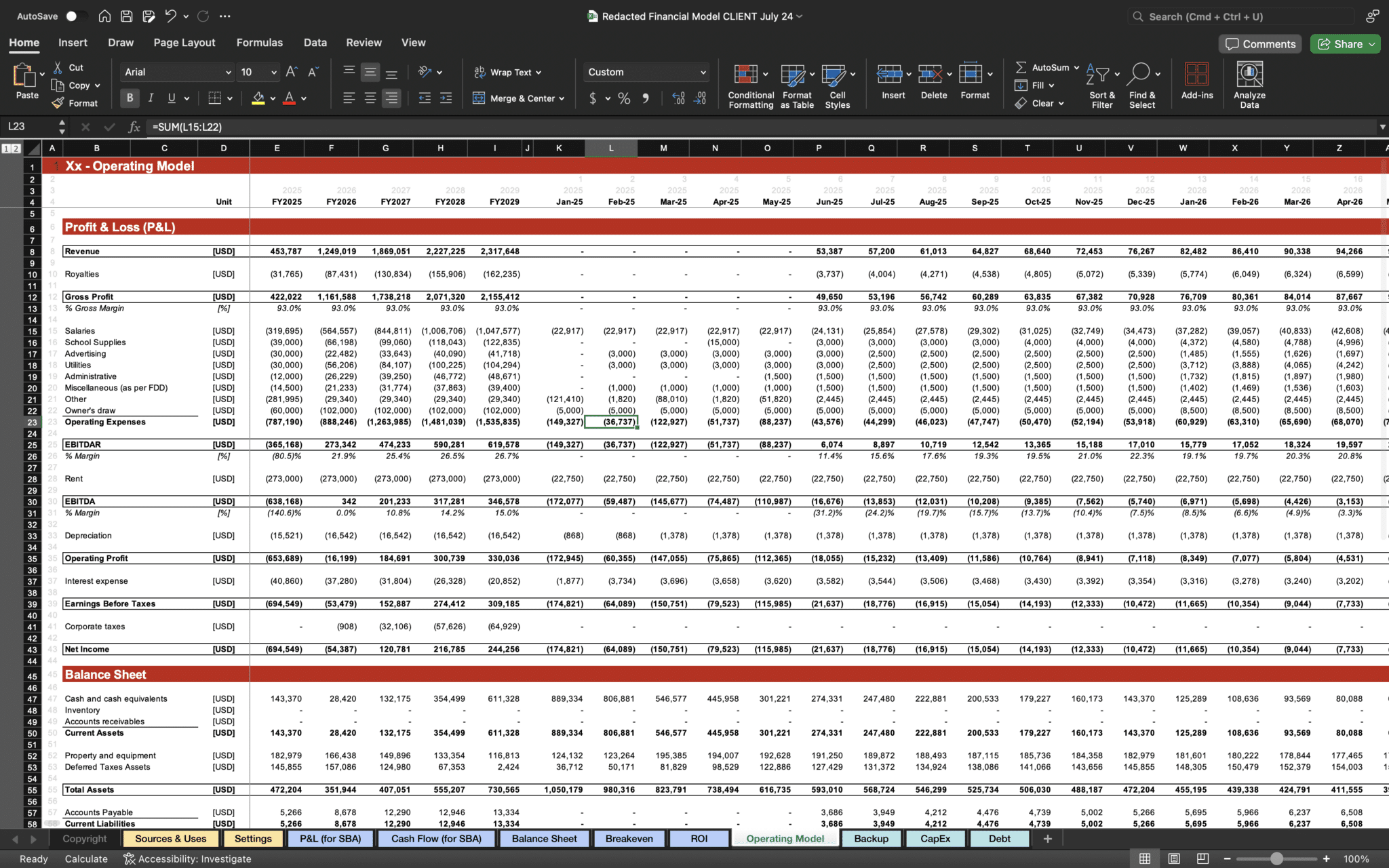Apply the red font color
Viewport: 1389px width, 868px height.
[290, 98]
